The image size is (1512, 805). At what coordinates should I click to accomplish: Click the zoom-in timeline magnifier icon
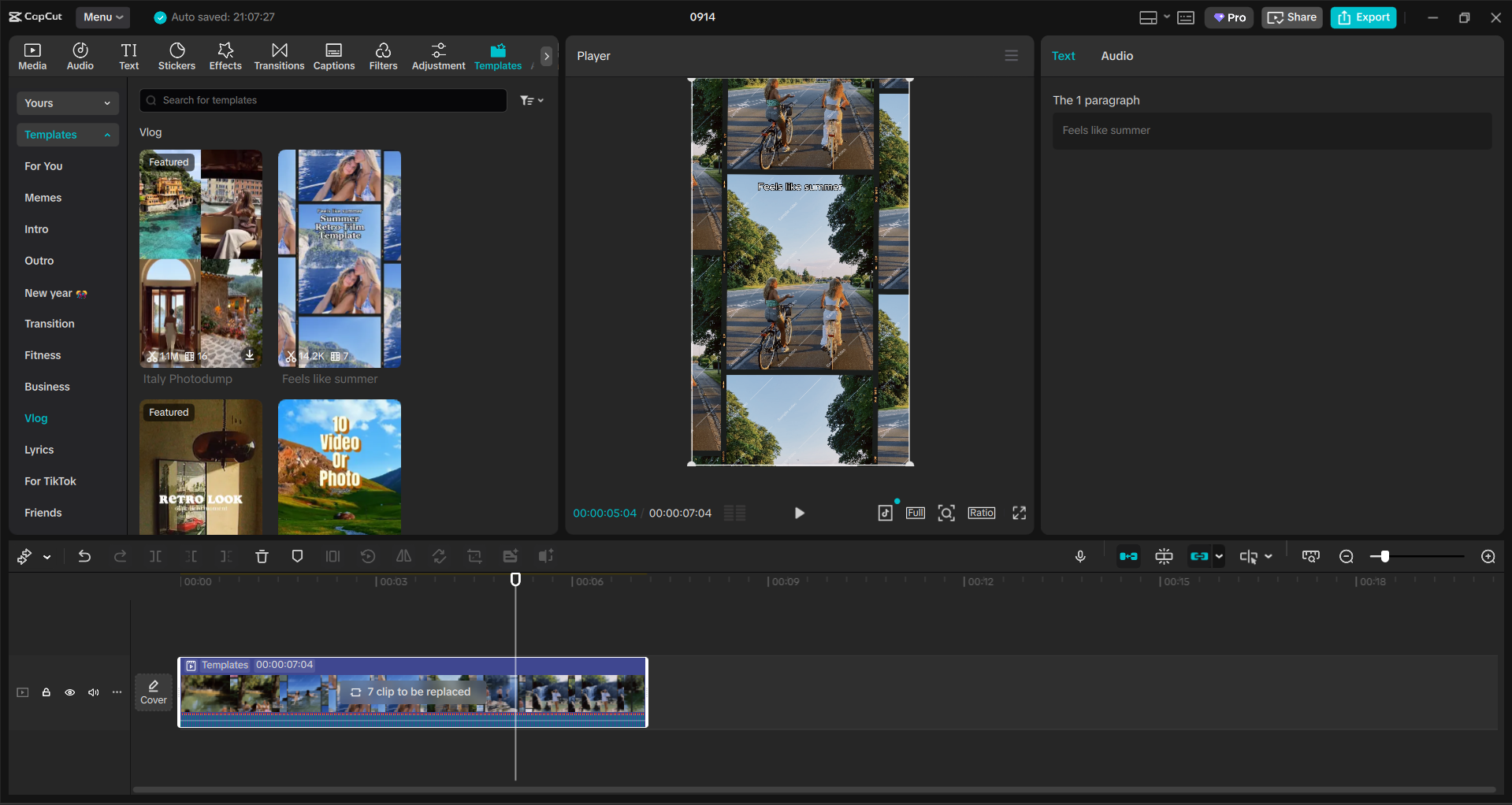coord(1488,557)
